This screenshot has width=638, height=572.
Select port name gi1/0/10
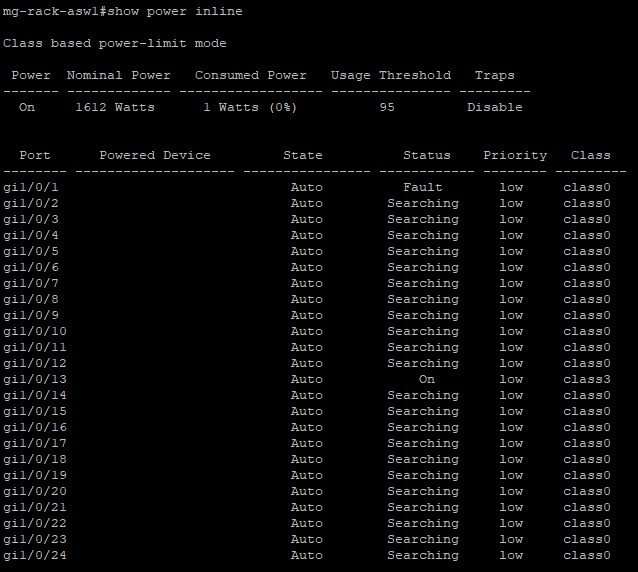click(35, 332)
